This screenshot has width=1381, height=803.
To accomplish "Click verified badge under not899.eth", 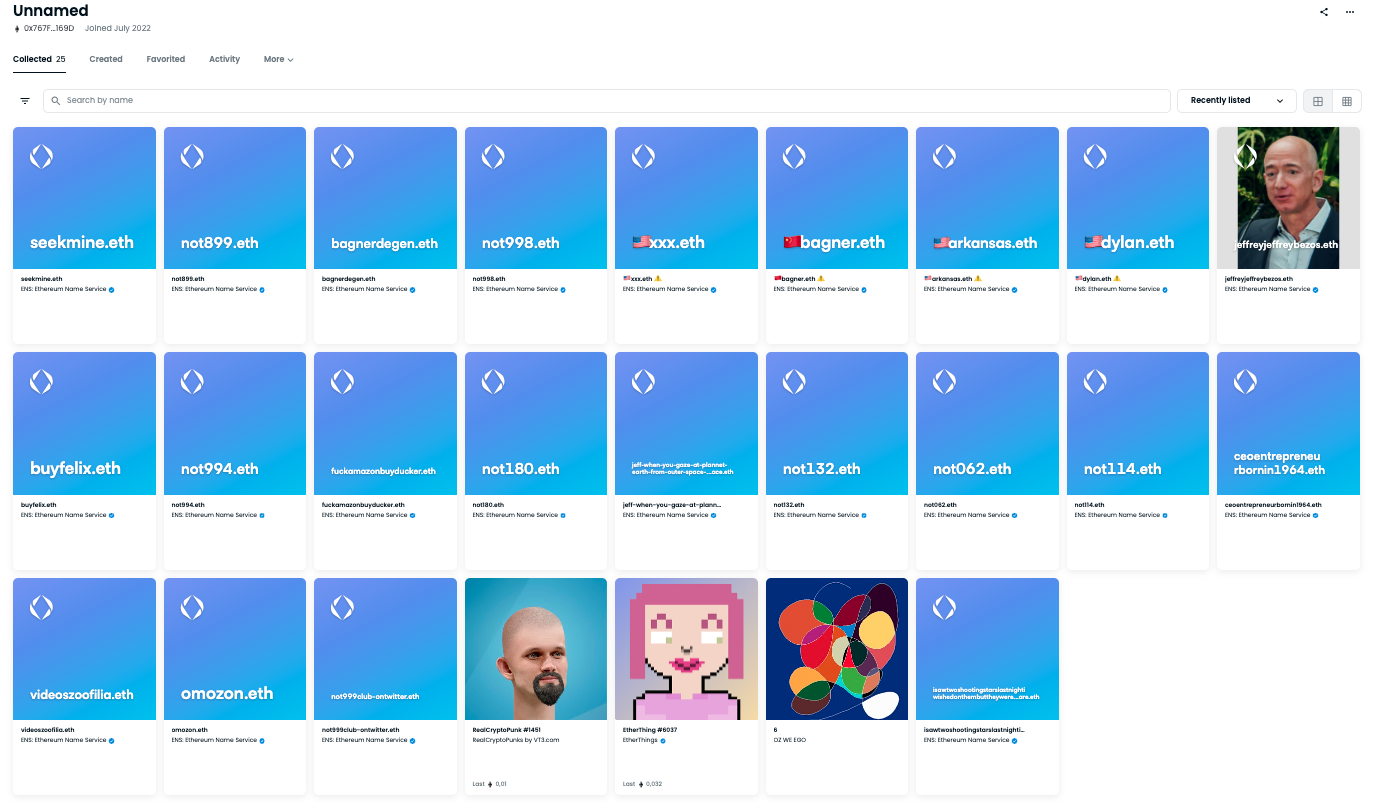I will pos(262,290).
